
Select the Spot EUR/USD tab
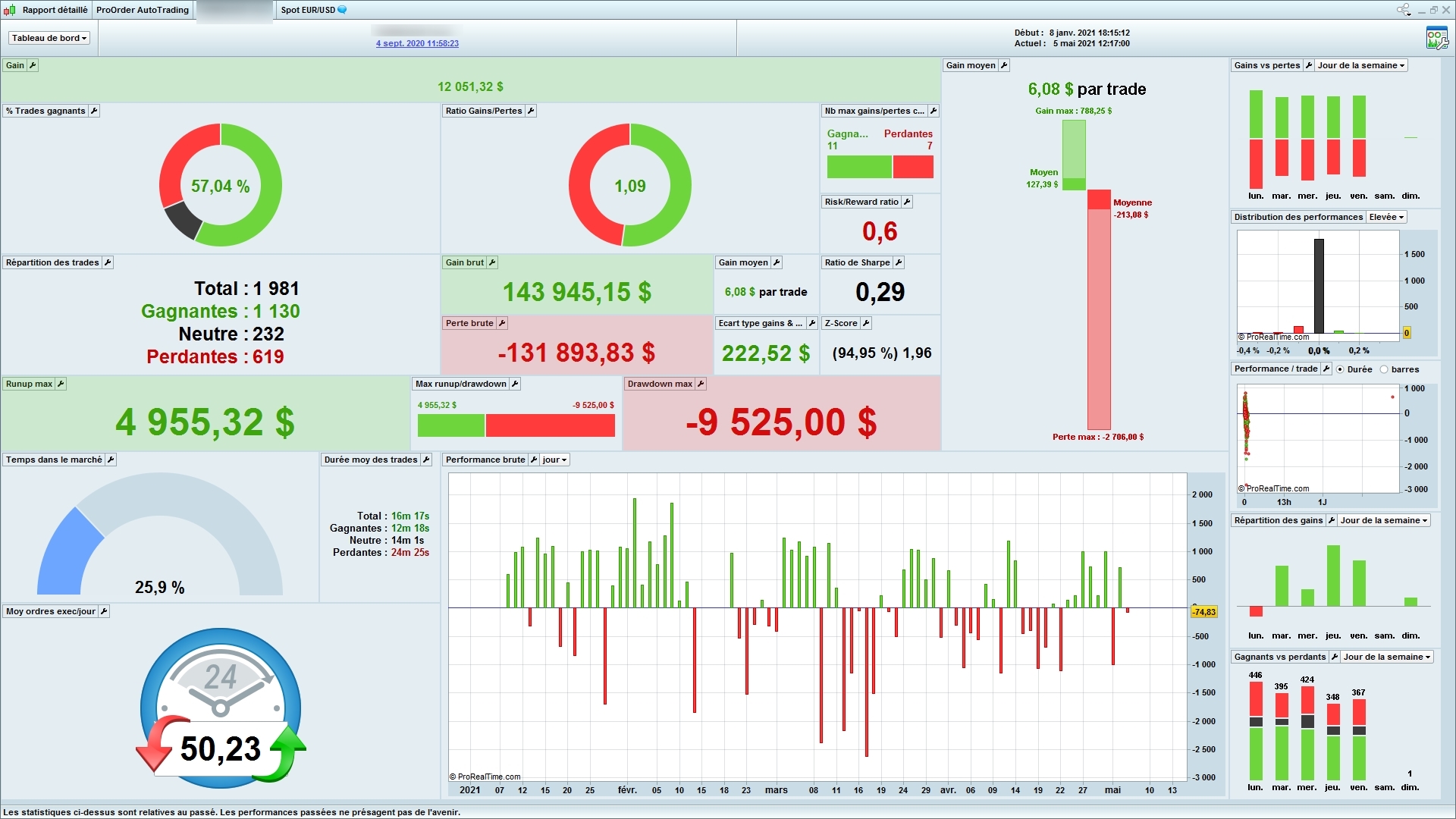[309, 10]
